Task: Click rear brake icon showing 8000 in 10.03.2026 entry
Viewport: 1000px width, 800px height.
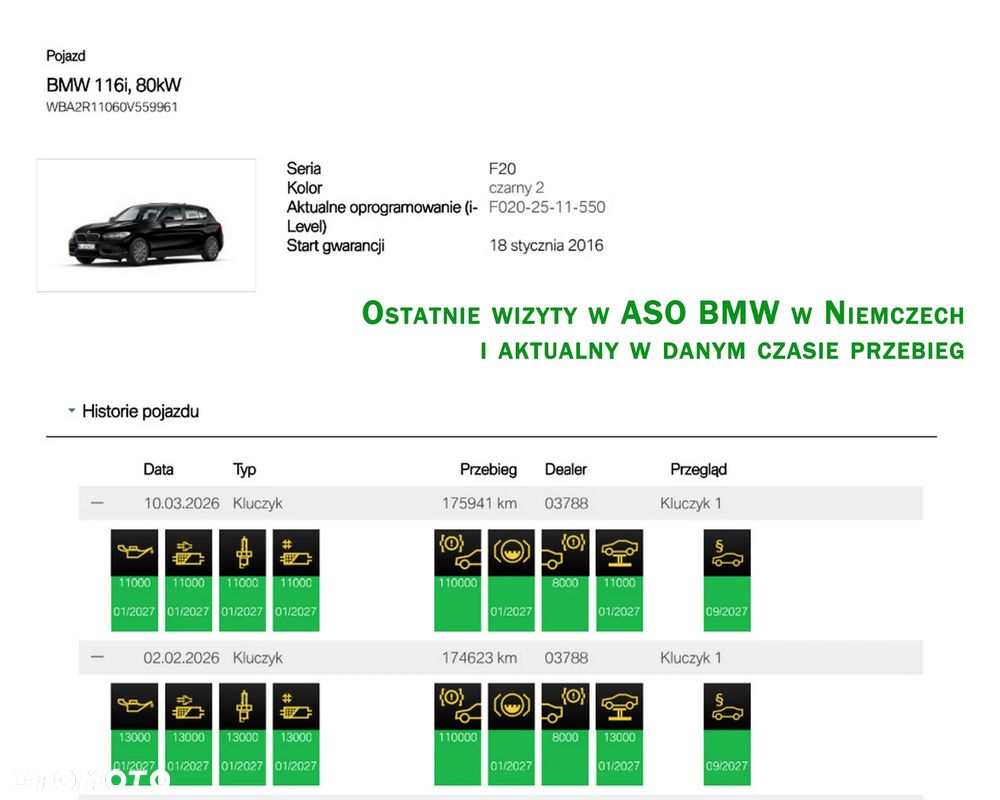Action: [x=565, y=552]
